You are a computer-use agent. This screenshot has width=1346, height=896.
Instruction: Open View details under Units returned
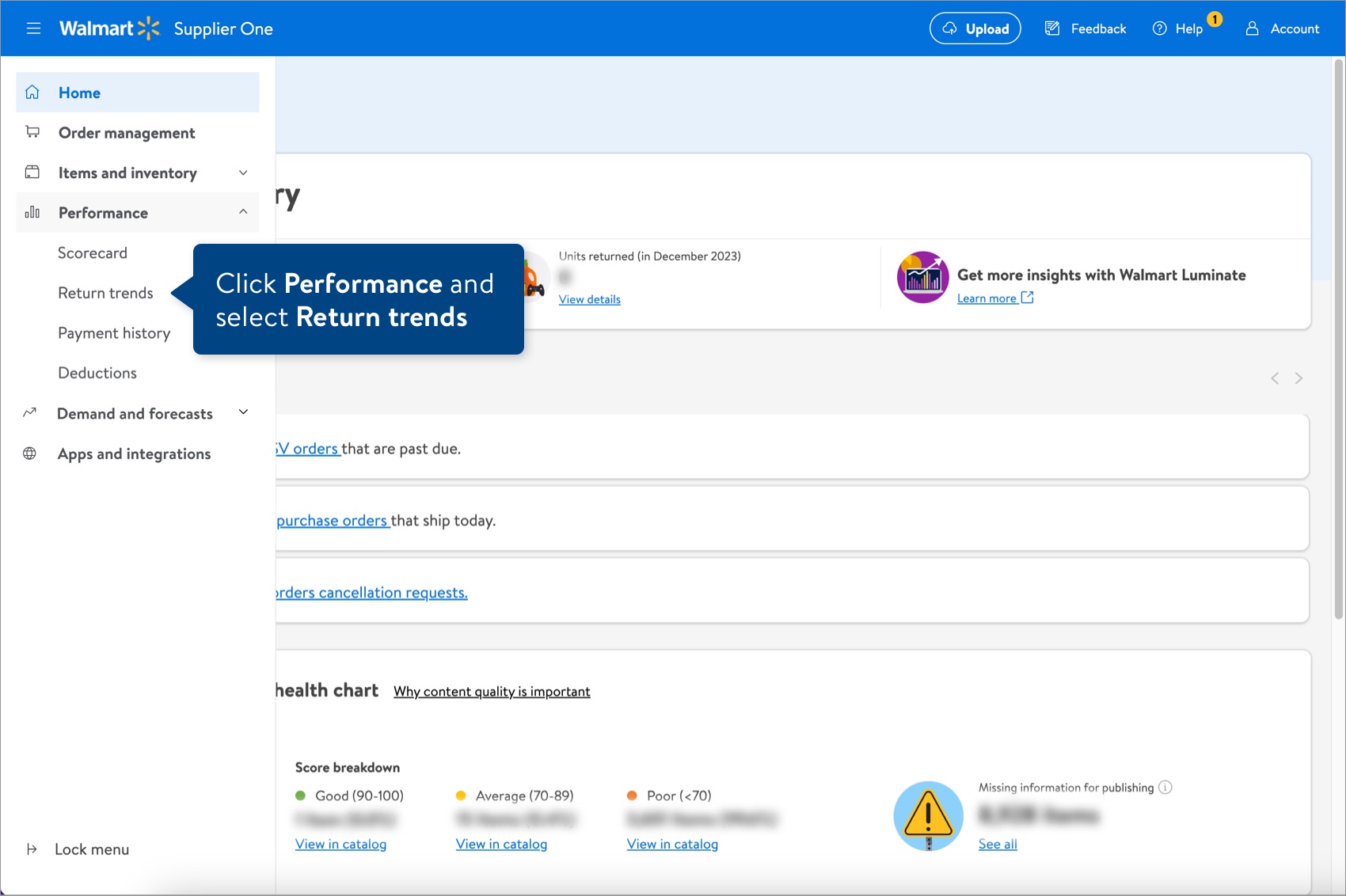(x=589, y=299)
